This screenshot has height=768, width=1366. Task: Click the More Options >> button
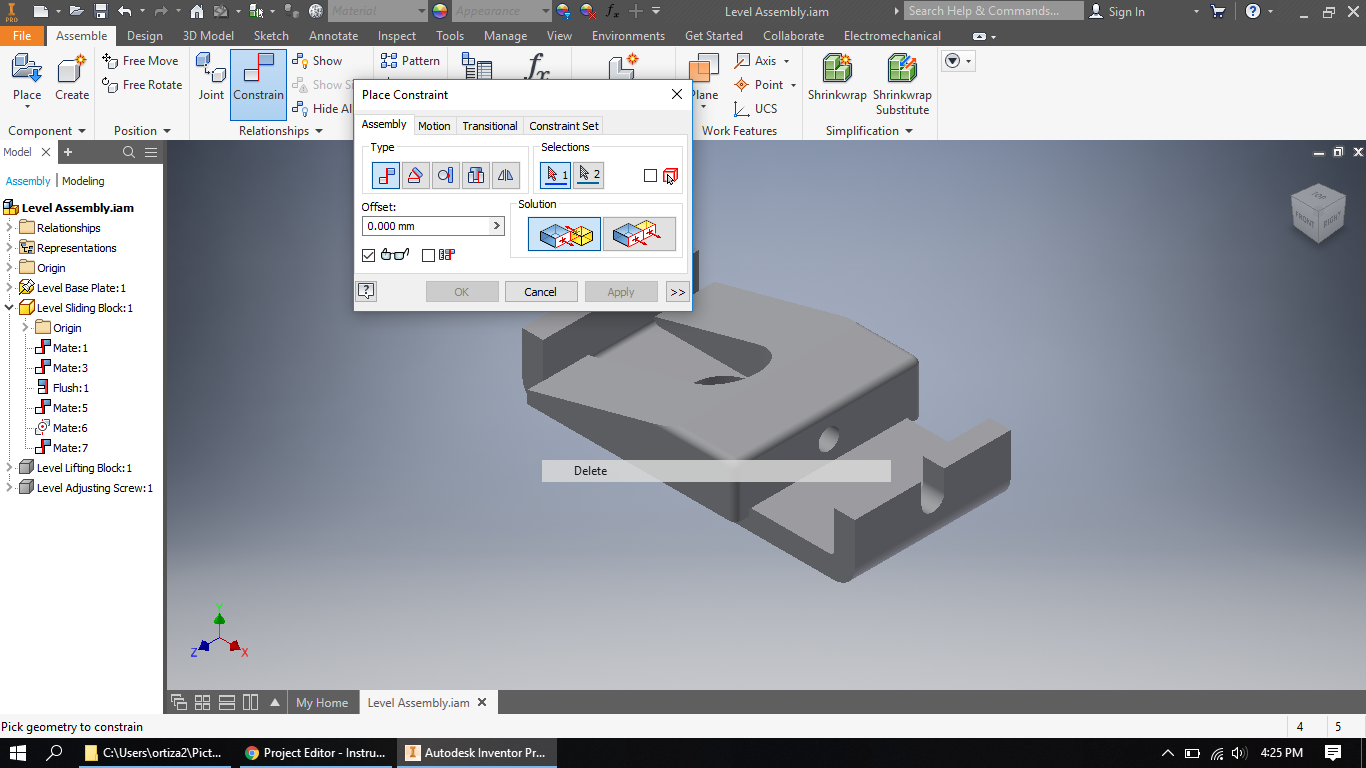pos(677,291)
